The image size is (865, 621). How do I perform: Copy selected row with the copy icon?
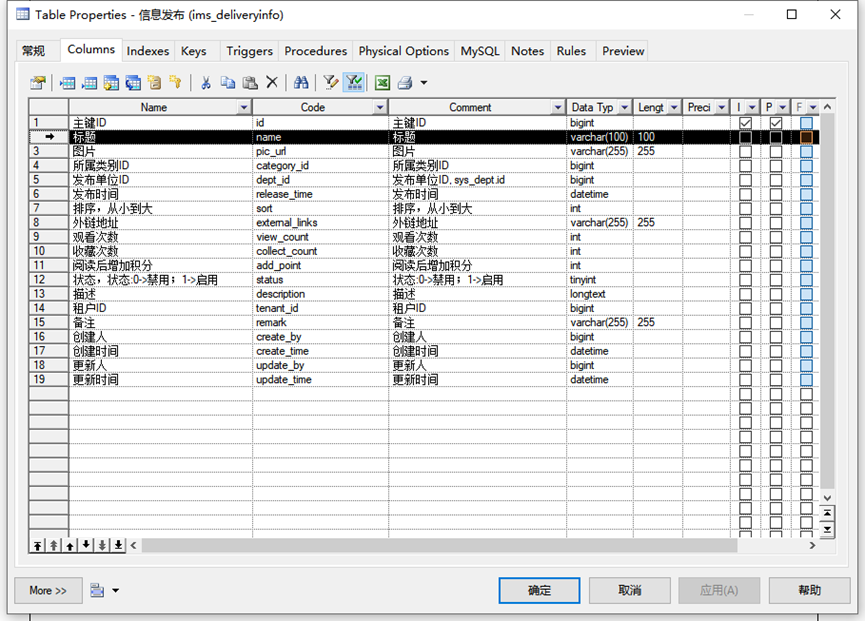[228, 83]
